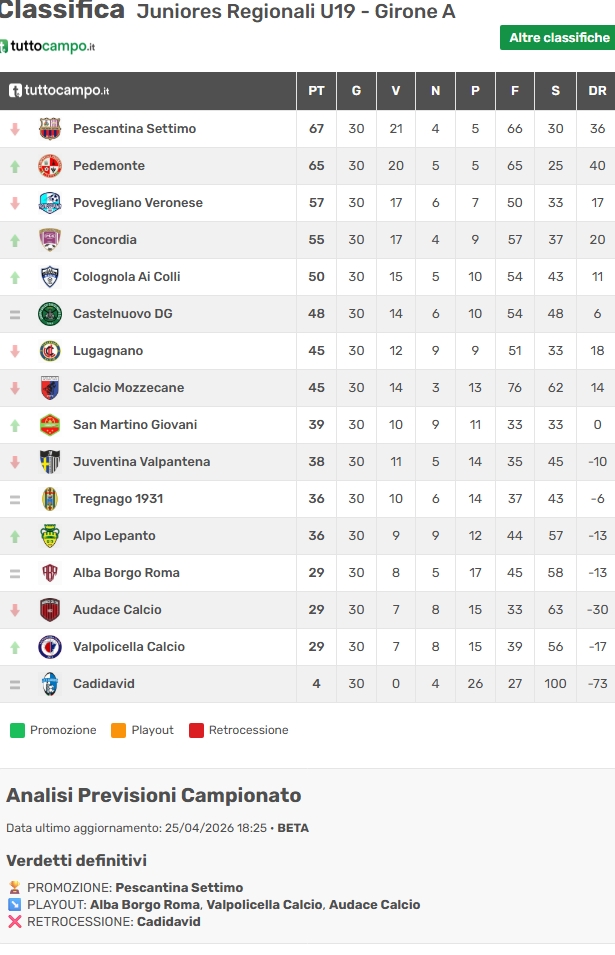The width and height of the screenshot is (615, 955).
Task: Open the Povegliano Veronese club logo
Action: (x=50, y=203)
